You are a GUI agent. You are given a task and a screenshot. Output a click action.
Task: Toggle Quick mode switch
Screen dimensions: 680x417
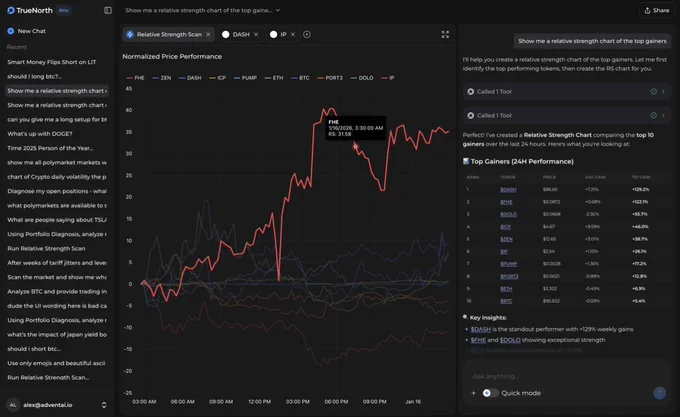tap(490, 393)
